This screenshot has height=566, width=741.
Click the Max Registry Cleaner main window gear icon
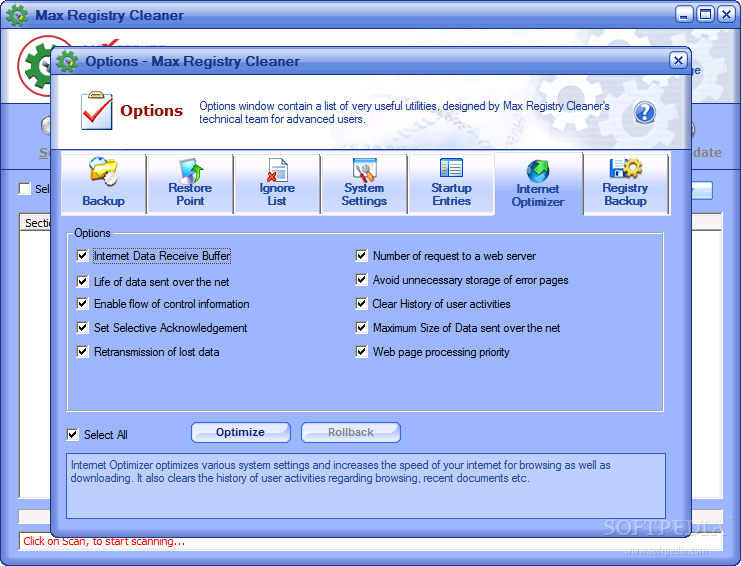[17, 15]
